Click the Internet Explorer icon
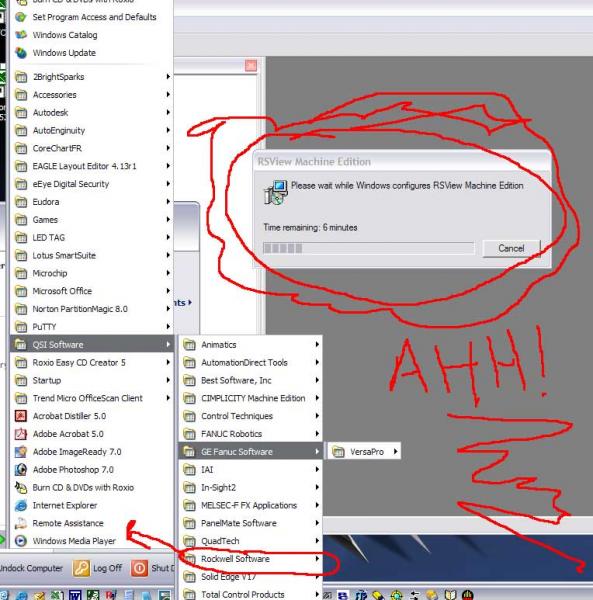This screenshot has width=593, height=600. click(21, 505)
